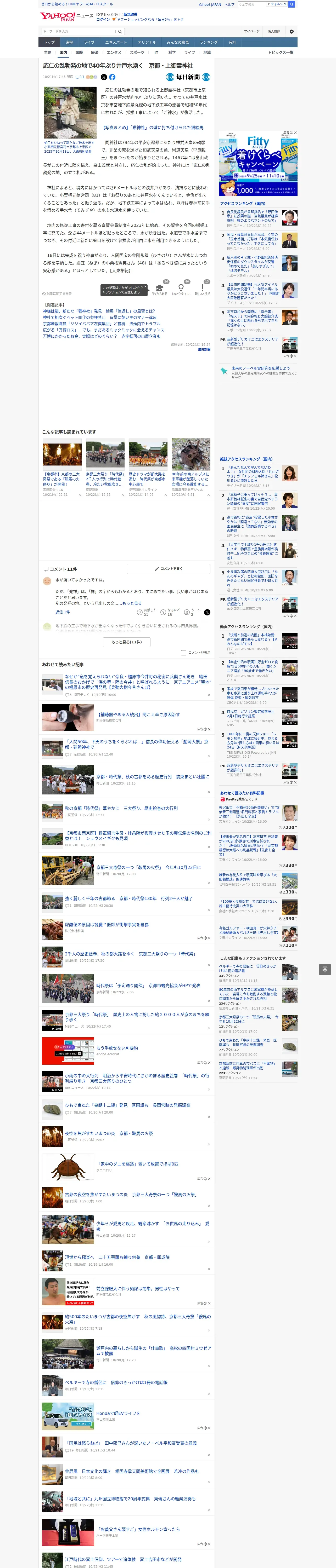Screen dimensions: 336x1568
Task: Switch to the 国際 category tab
Action: click(79, 52)
